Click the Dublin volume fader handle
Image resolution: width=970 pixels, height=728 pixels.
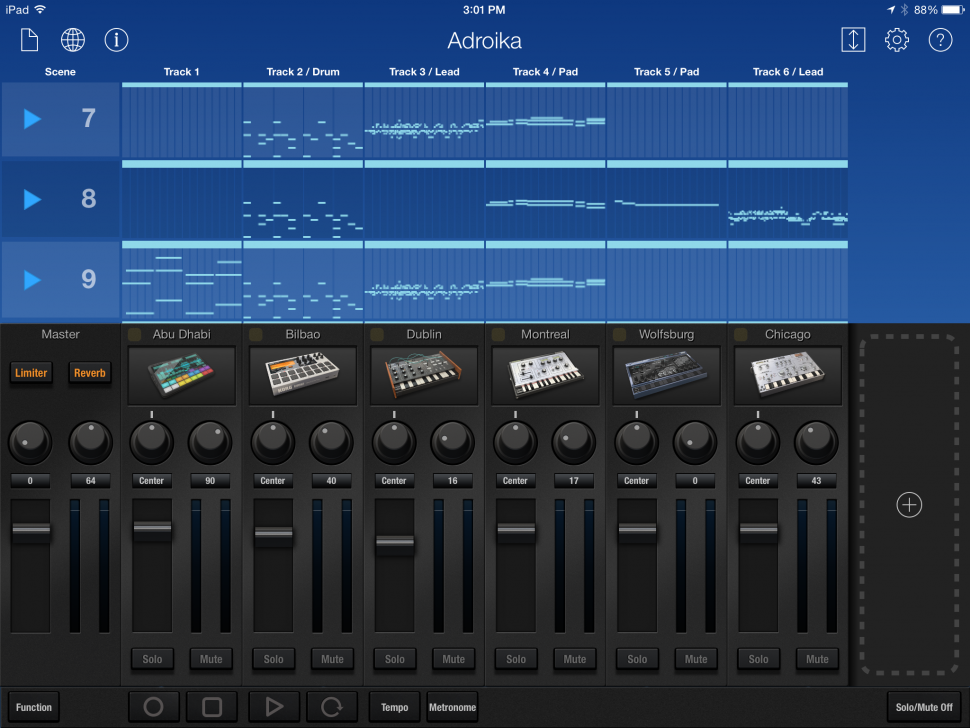[395, 542]
